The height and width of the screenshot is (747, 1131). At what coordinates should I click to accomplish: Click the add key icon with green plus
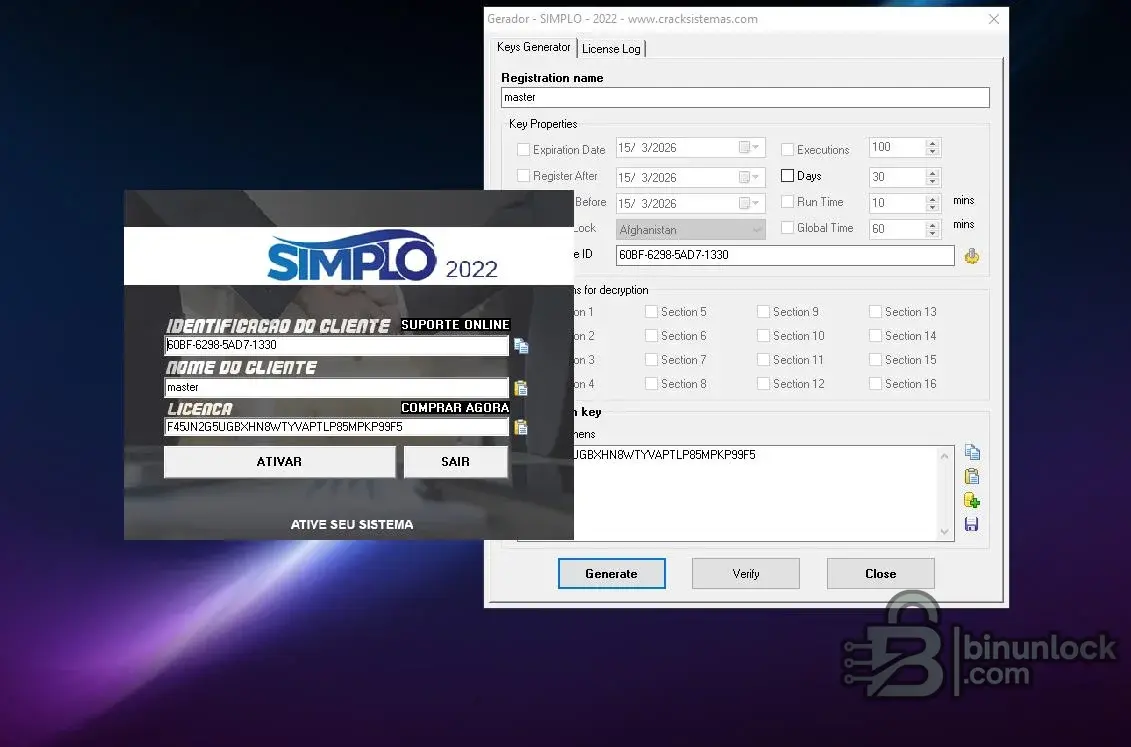click(x=971, y=500)
